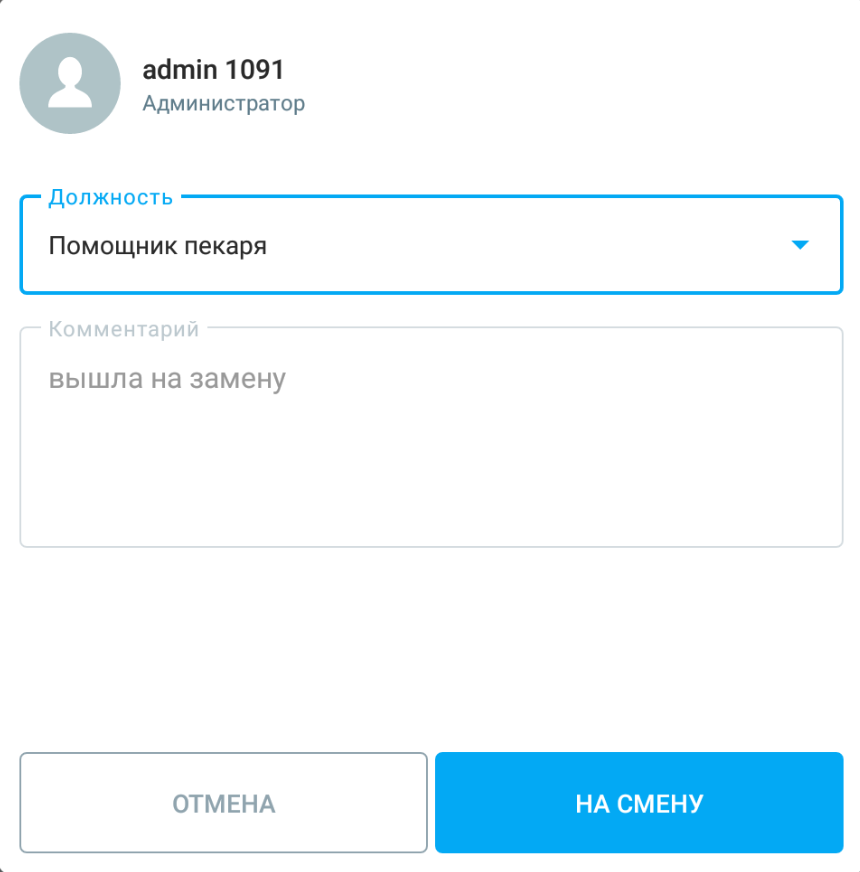Click the gray user avatar icon
The height and width of the screenshot is (872, 860).
pos(70,83)
